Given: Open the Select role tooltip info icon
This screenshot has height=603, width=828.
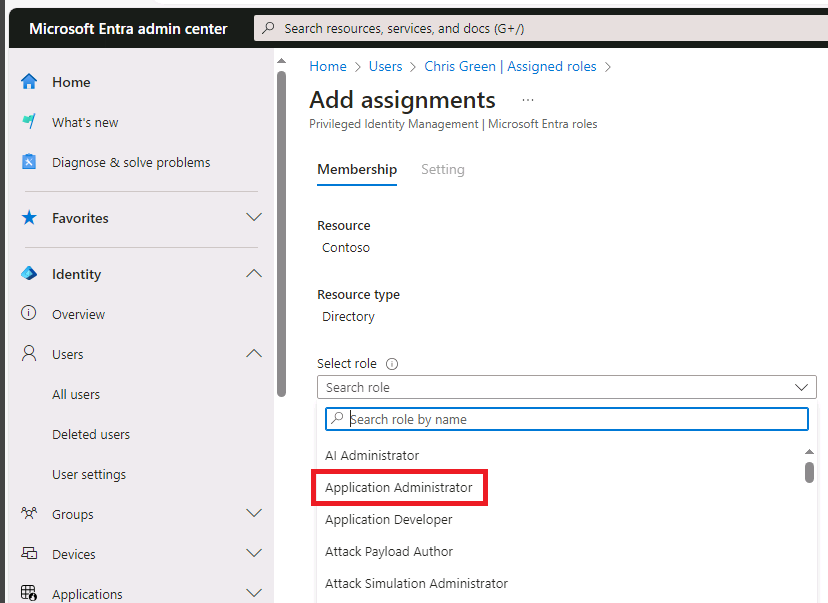Looking at the screenshot, I should pos(390,363).
